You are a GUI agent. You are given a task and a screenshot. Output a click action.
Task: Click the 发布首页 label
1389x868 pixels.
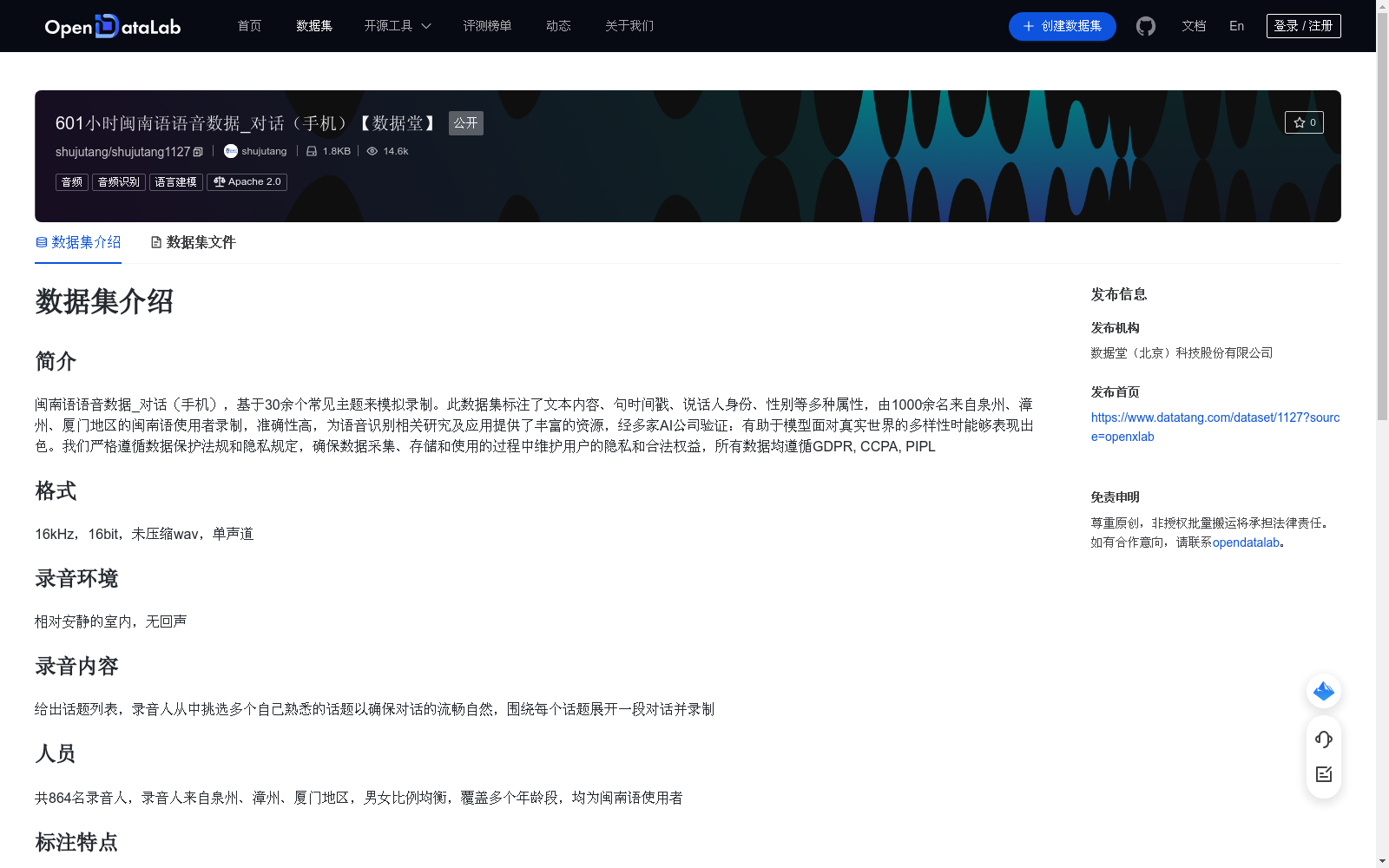point(1115,392)
